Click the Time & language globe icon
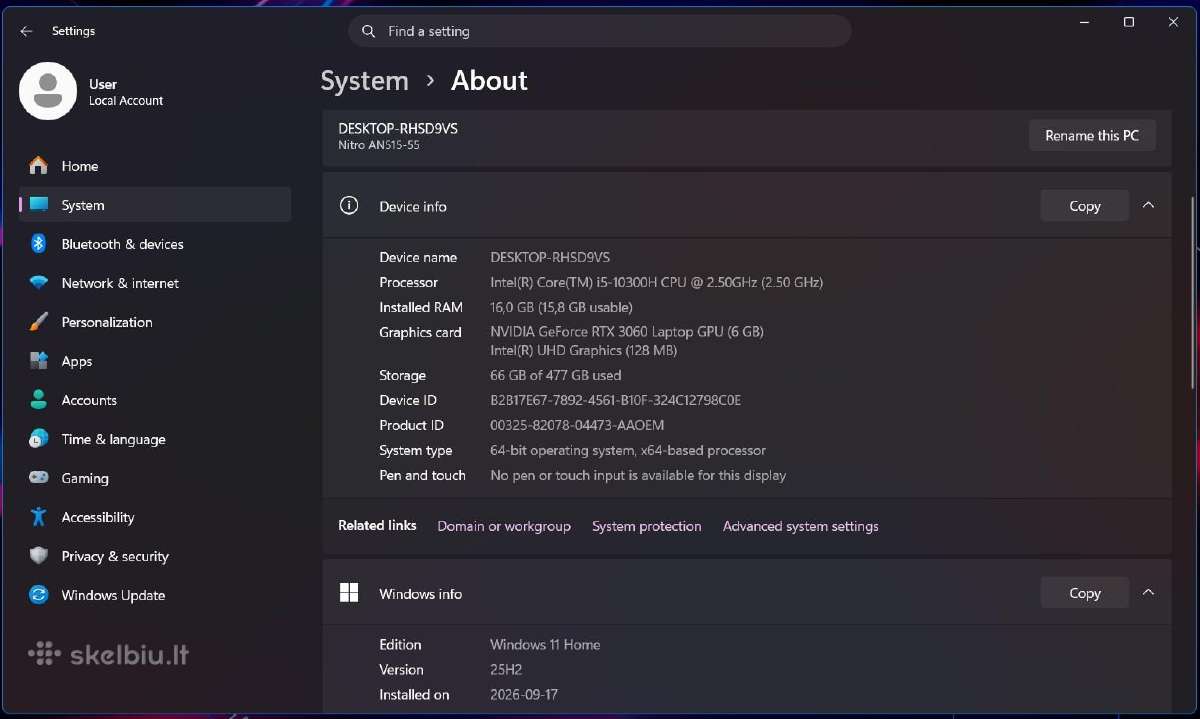Viewport: 1200px width, 719px height. (38, 439)
